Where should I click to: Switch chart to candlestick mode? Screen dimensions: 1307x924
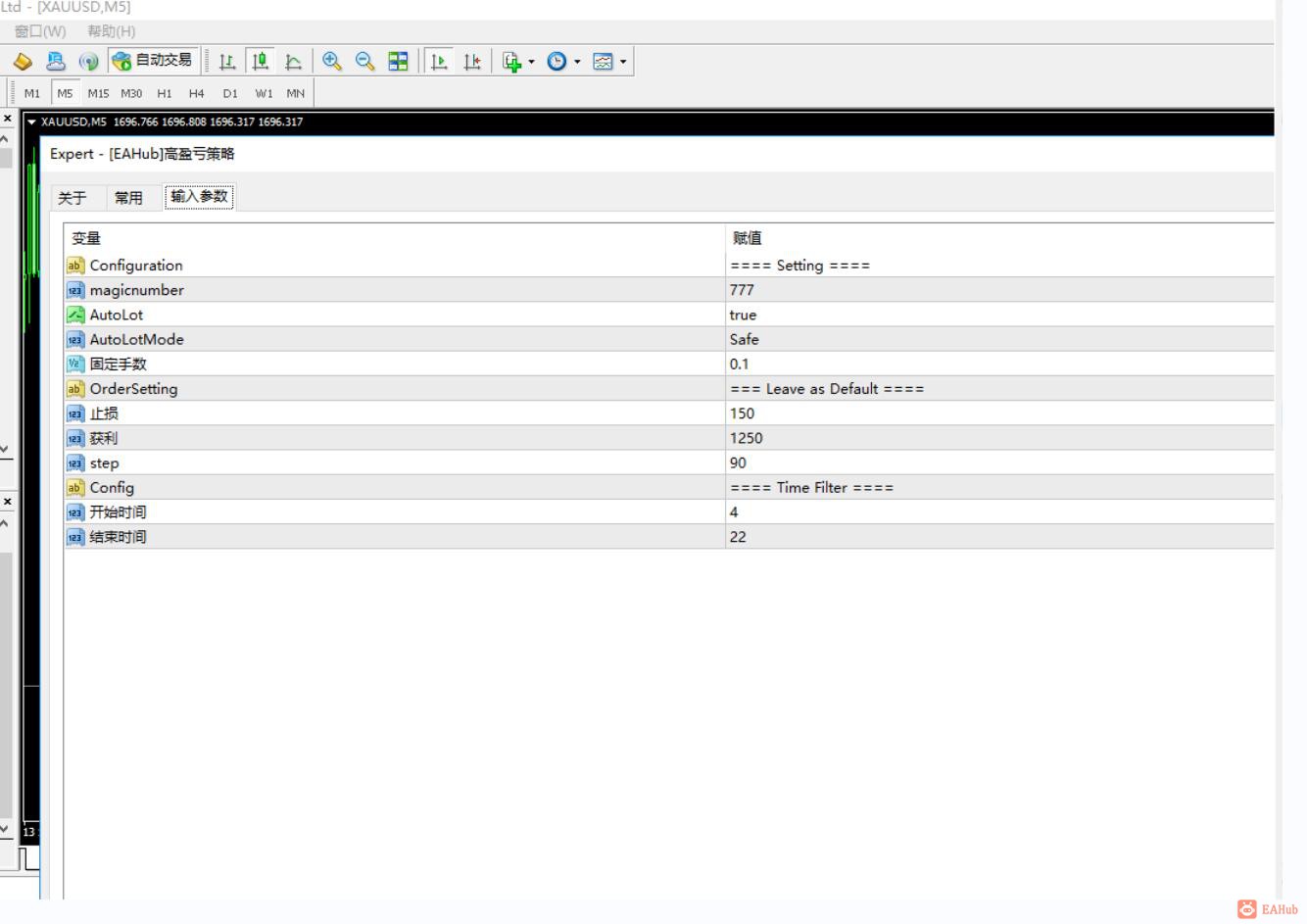[260, 62]
